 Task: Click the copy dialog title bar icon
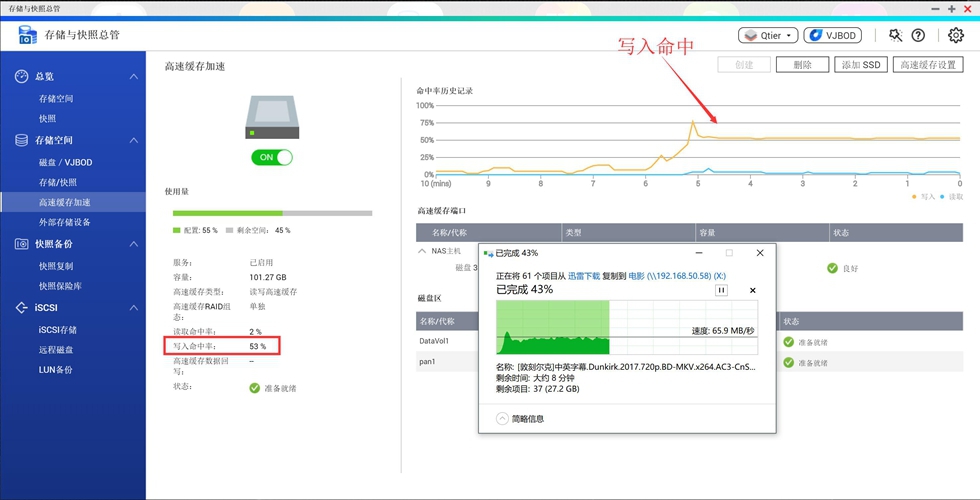pyautogui.click(x=488, y=253)
